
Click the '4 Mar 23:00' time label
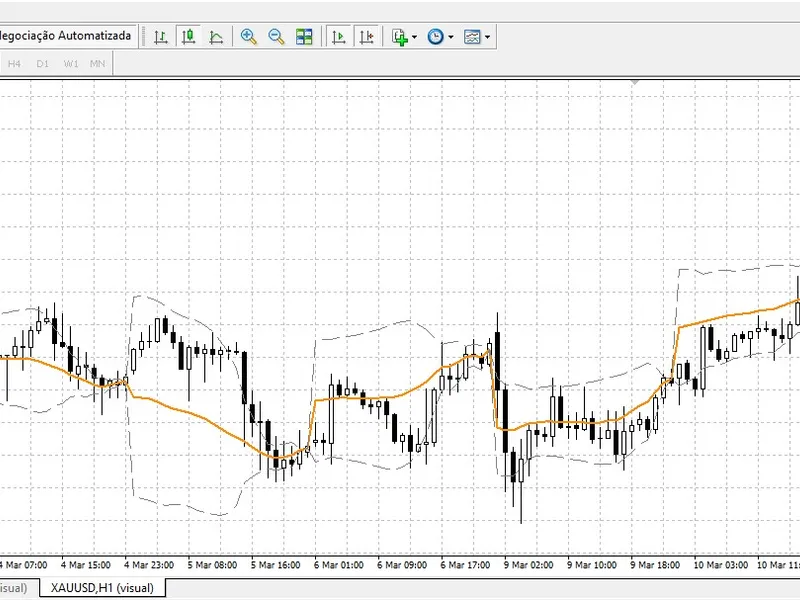149,565
